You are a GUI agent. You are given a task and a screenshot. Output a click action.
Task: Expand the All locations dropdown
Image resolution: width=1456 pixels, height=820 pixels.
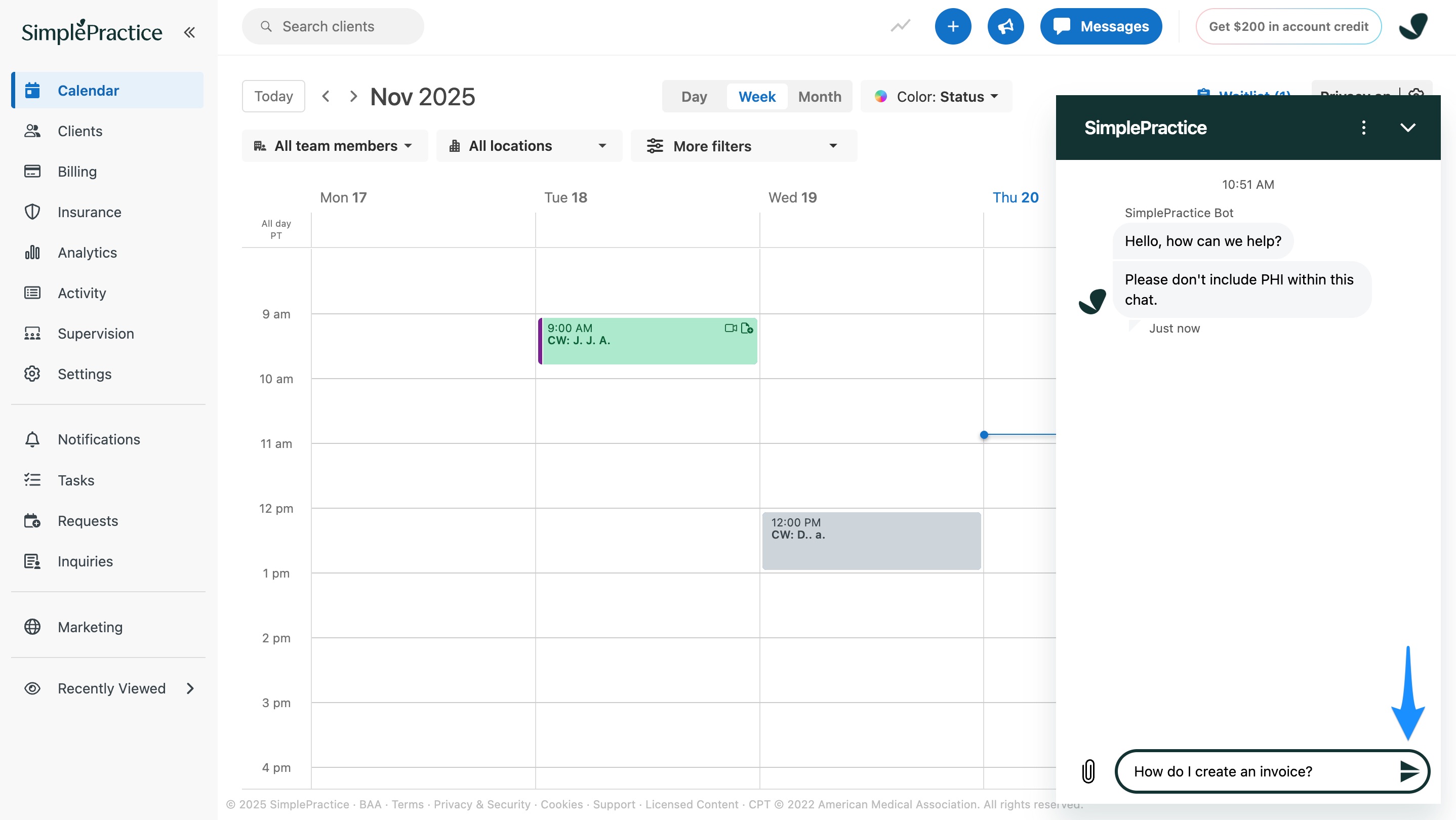(x=529, y=146)
